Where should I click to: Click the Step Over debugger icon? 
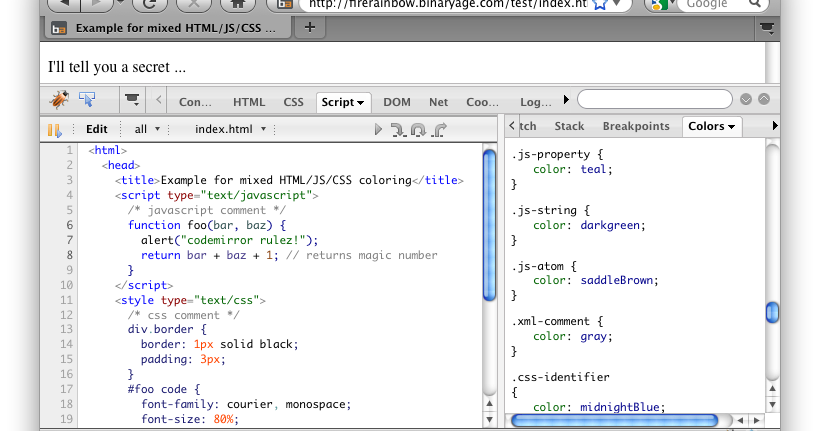click(418, 129)
